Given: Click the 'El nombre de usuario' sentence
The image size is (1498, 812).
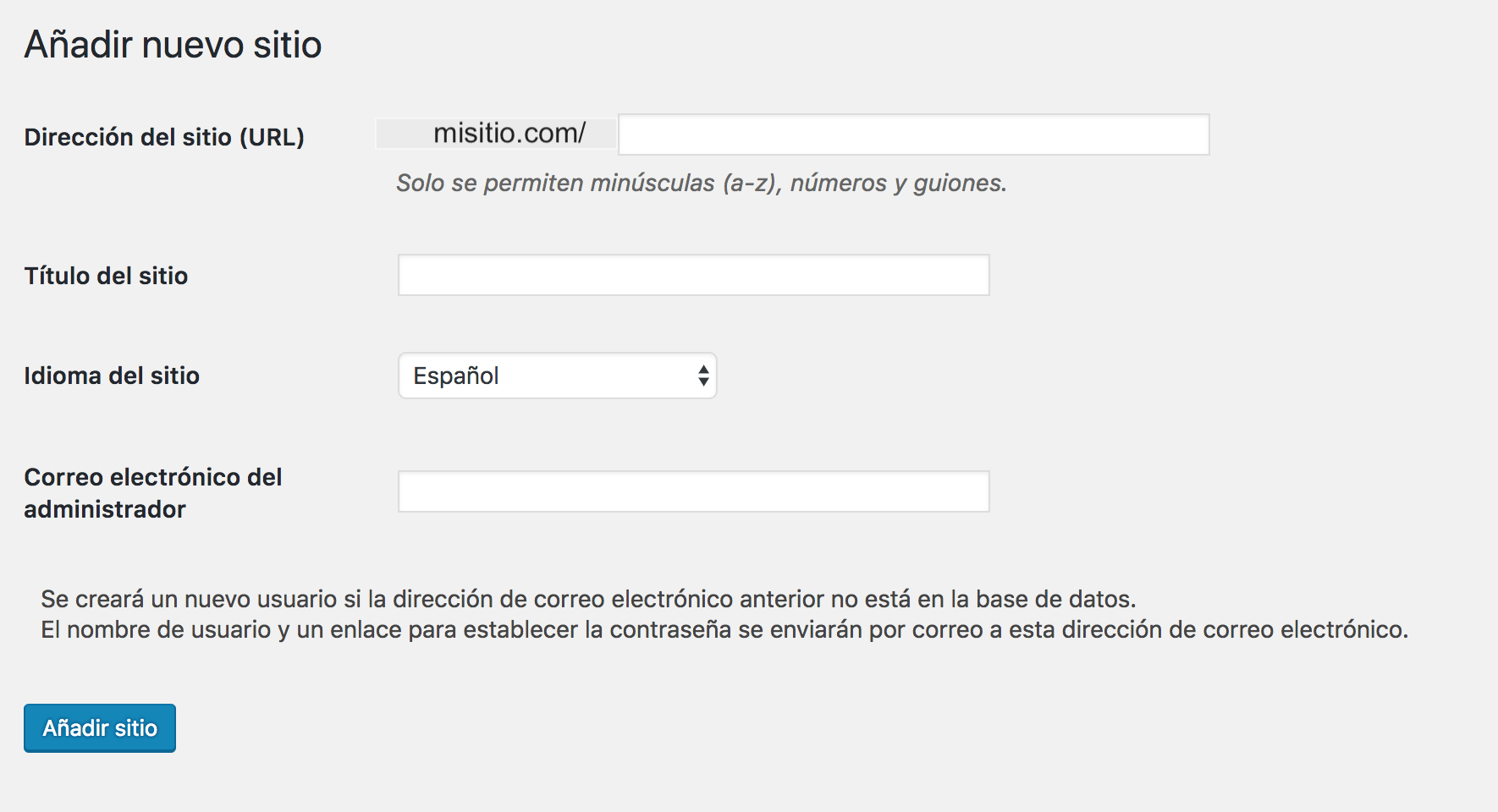Looking at the screenshot, I should coord(724,630).
